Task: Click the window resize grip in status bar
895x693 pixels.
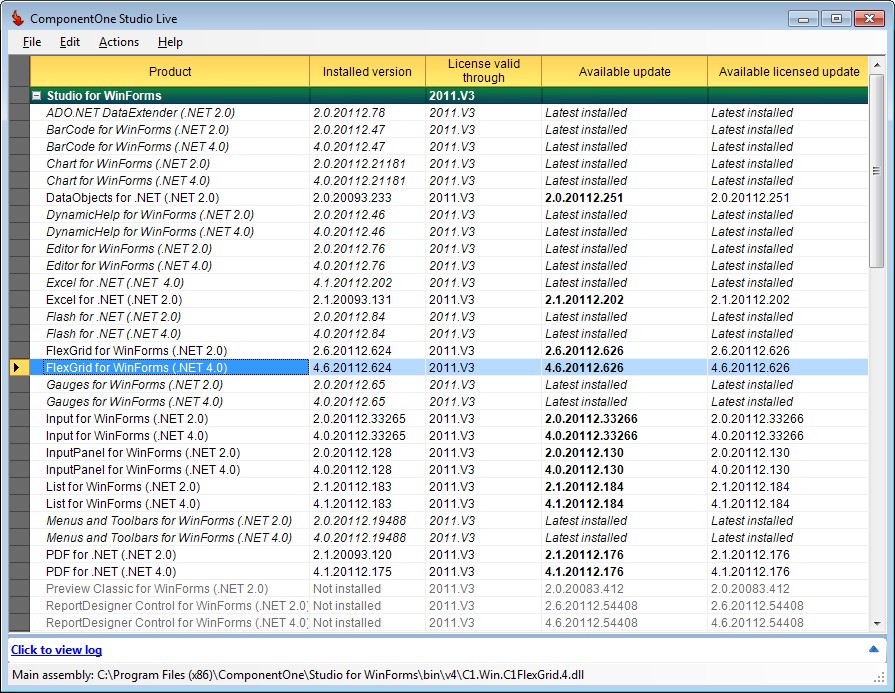Action: [879, 677]
